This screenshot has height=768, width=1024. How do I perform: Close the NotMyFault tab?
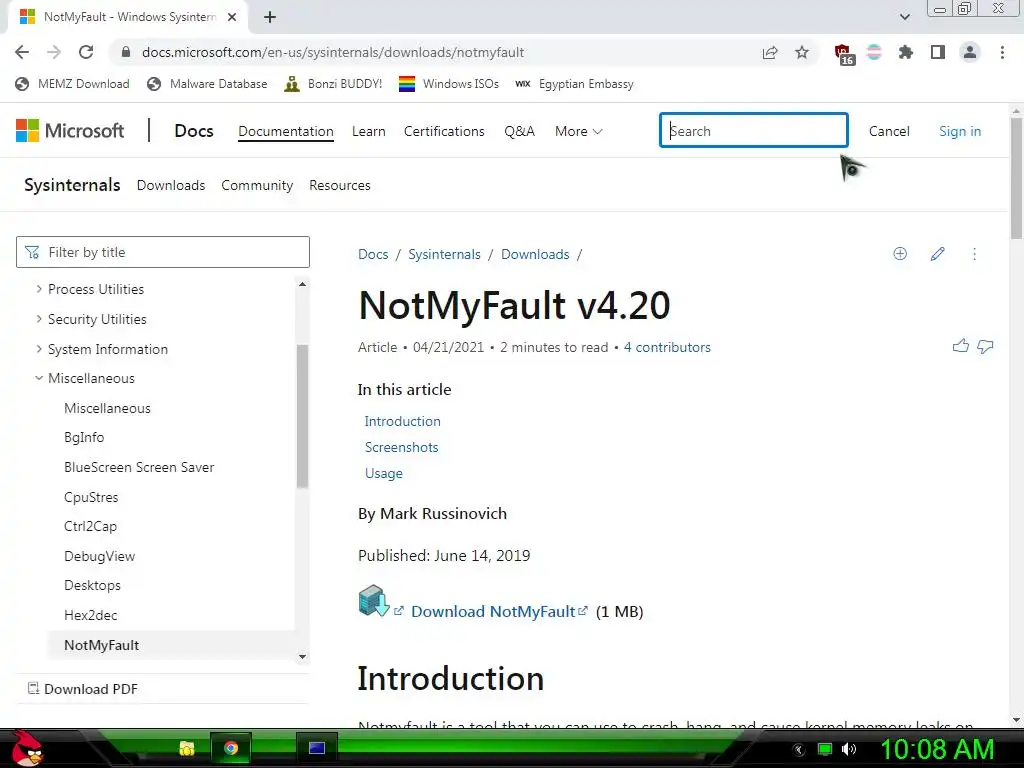232,17
